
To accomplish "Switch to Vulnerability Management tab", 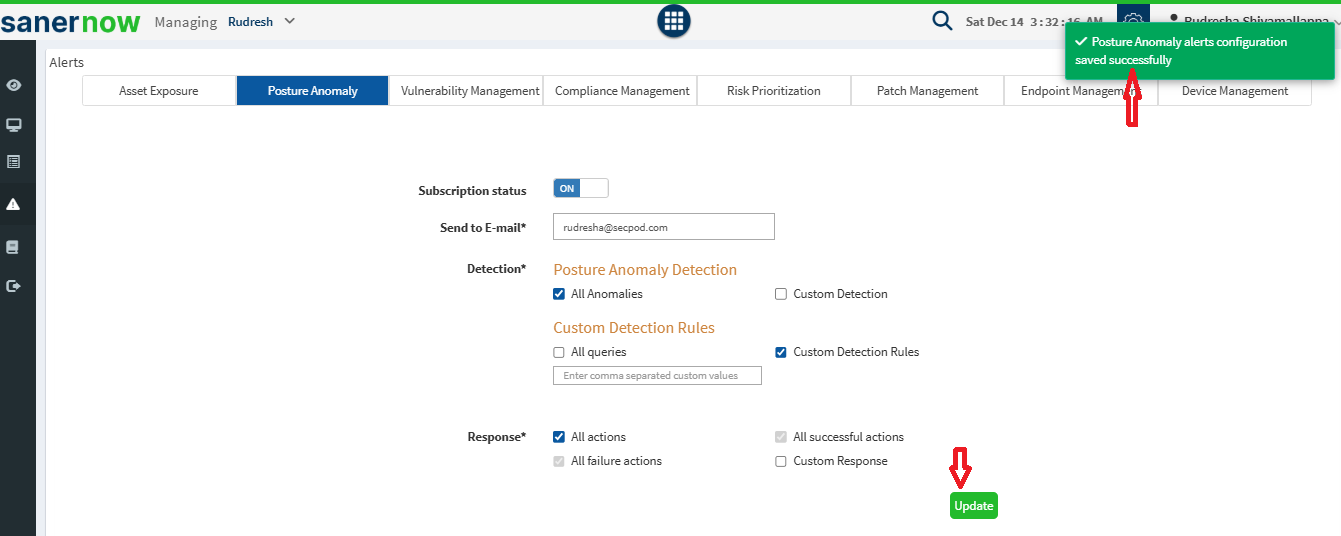I will tap(470, 91).
